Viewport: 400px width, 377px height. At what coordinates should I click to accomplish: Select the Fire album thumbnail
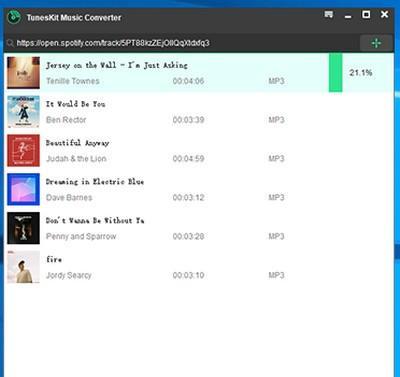coord(23,267)
